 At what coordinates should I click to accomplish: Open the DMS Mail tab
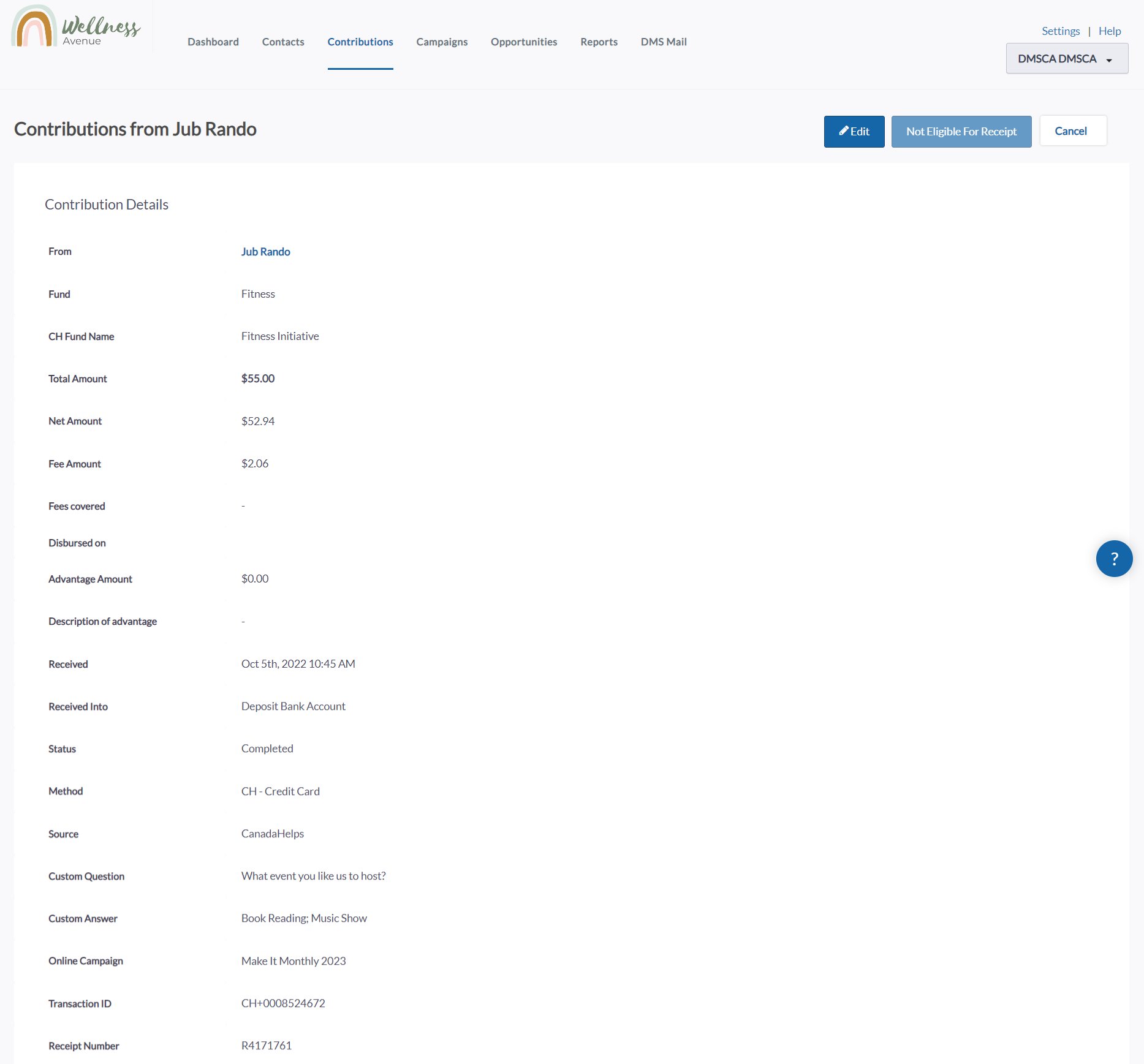664,42
